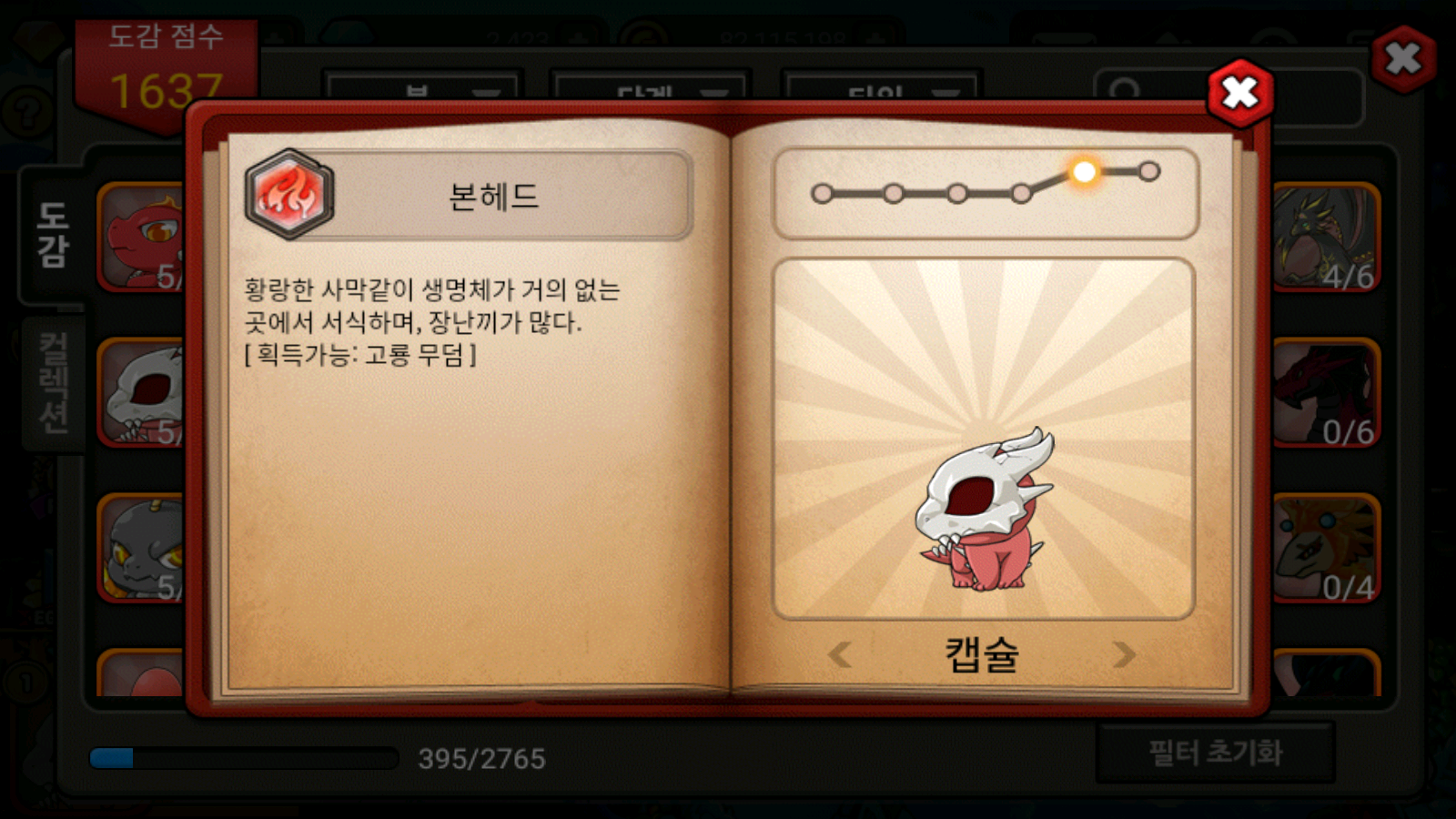This screenshot has width=1456, height=819.
Task: Close the dragon book popup
Action: [1239, 93]
